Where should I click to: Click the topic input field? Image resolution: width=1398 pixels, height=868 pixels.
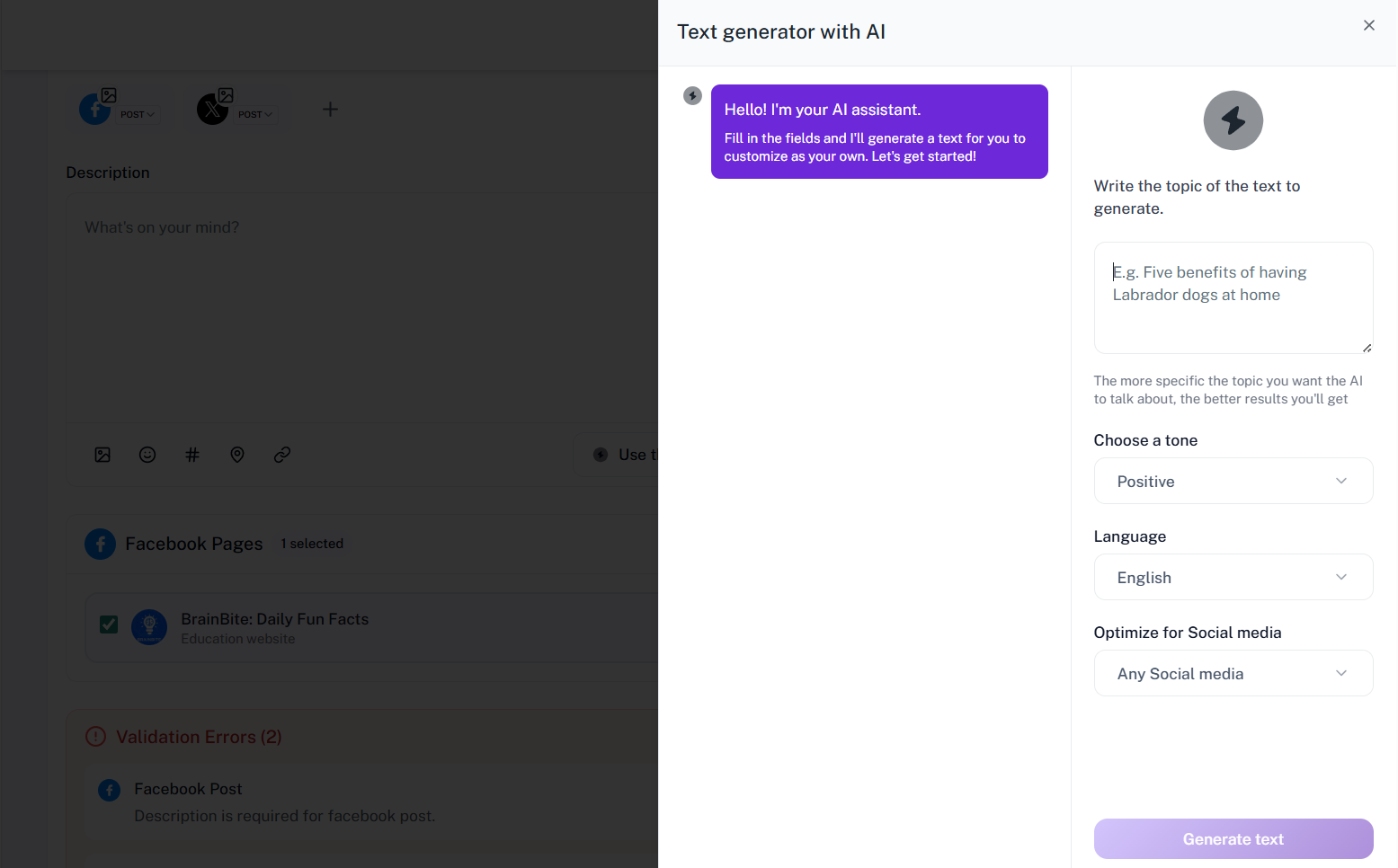(x=1233, y=297)
